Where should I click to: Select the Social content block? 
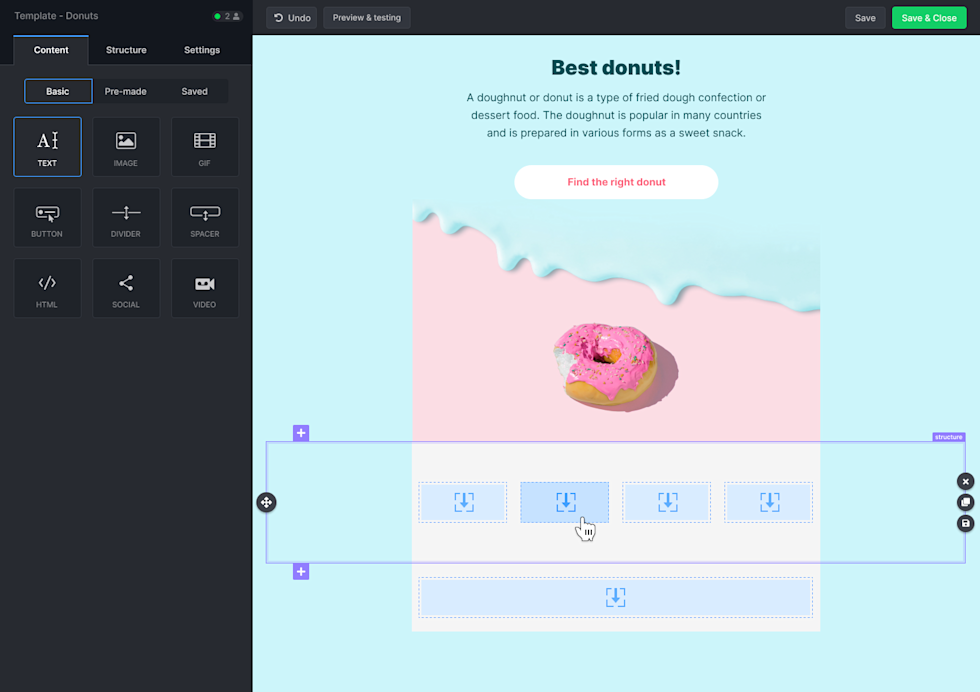[126, 288]
